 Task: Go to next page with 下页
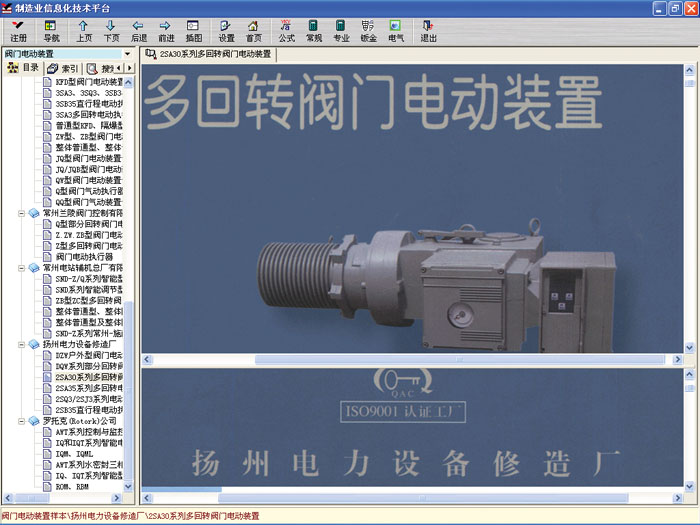(x=111, y=29)
